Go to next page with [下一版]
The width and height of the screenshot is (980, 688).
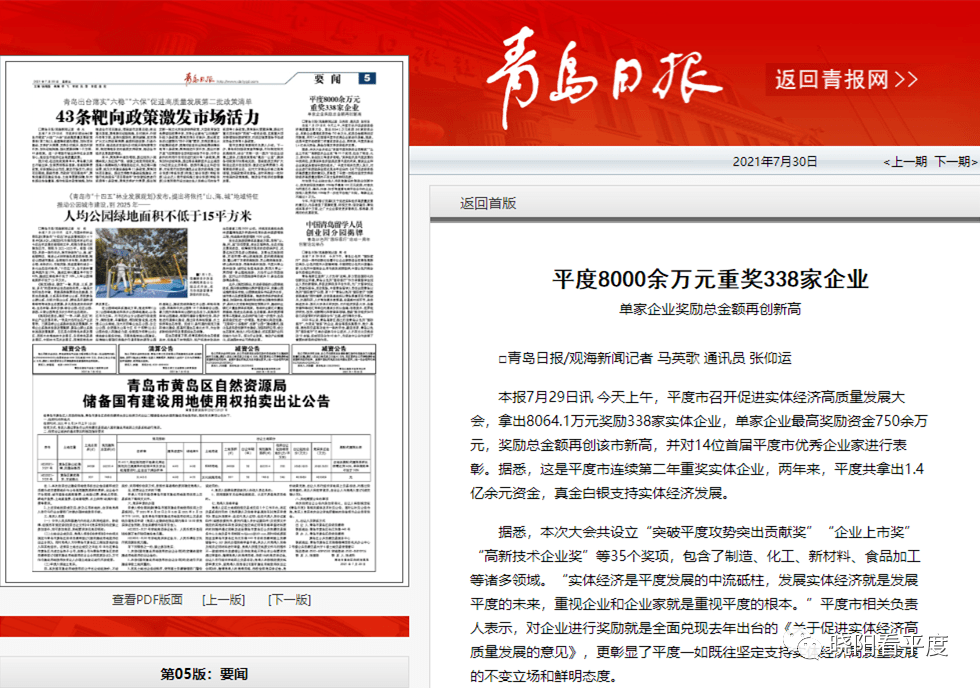pos(289,599)
